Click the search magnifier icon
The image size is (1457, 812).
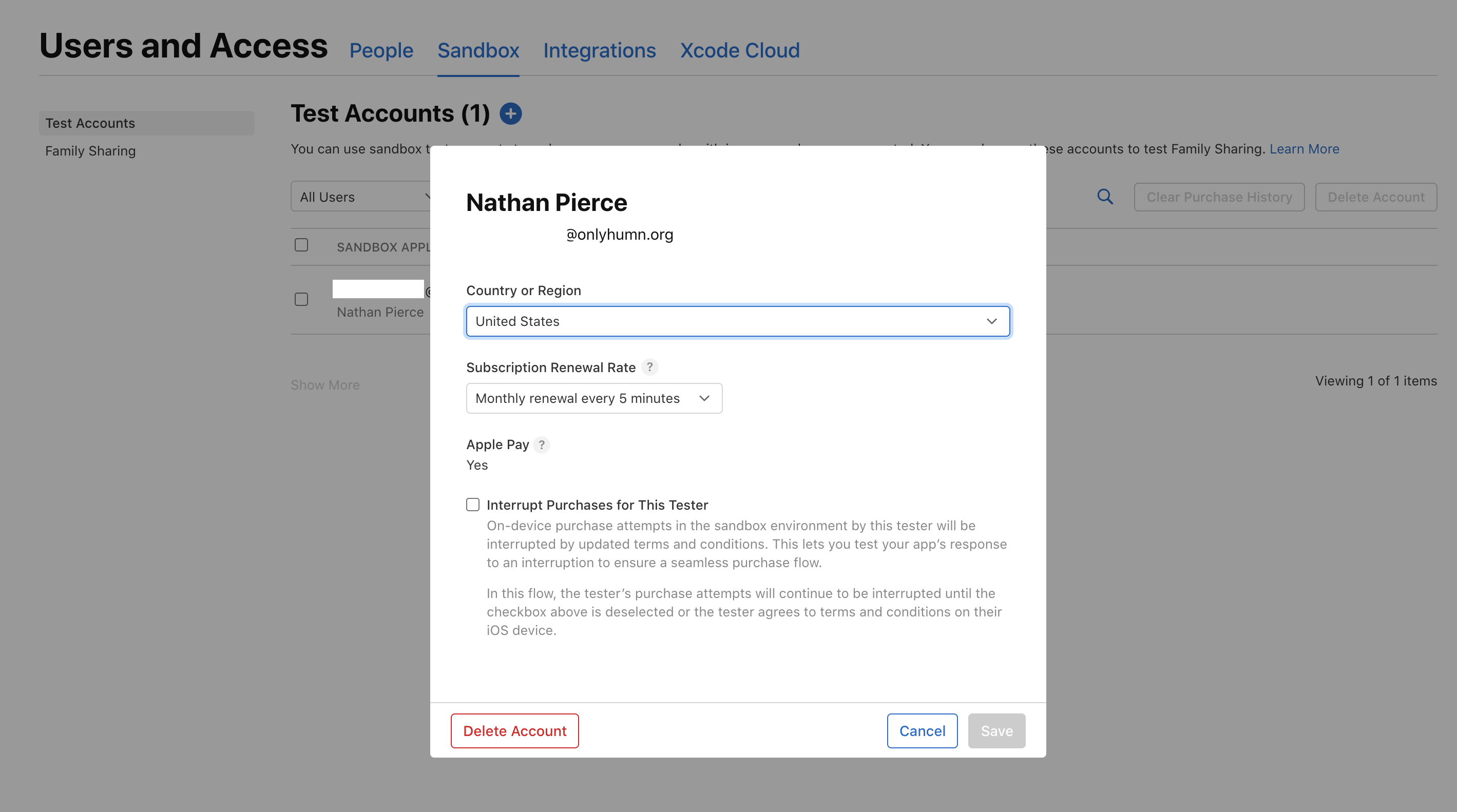[1105, 197]
